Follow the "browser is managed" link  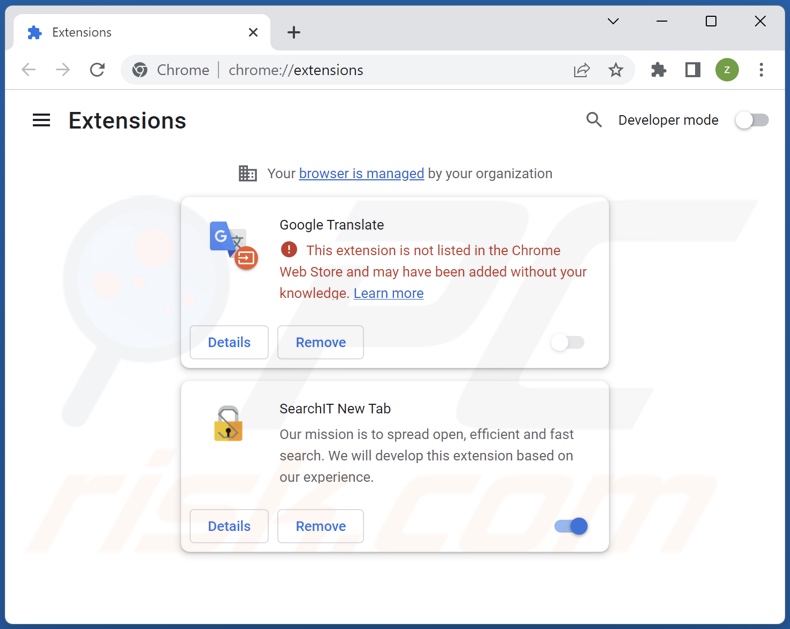coord(361,173)
